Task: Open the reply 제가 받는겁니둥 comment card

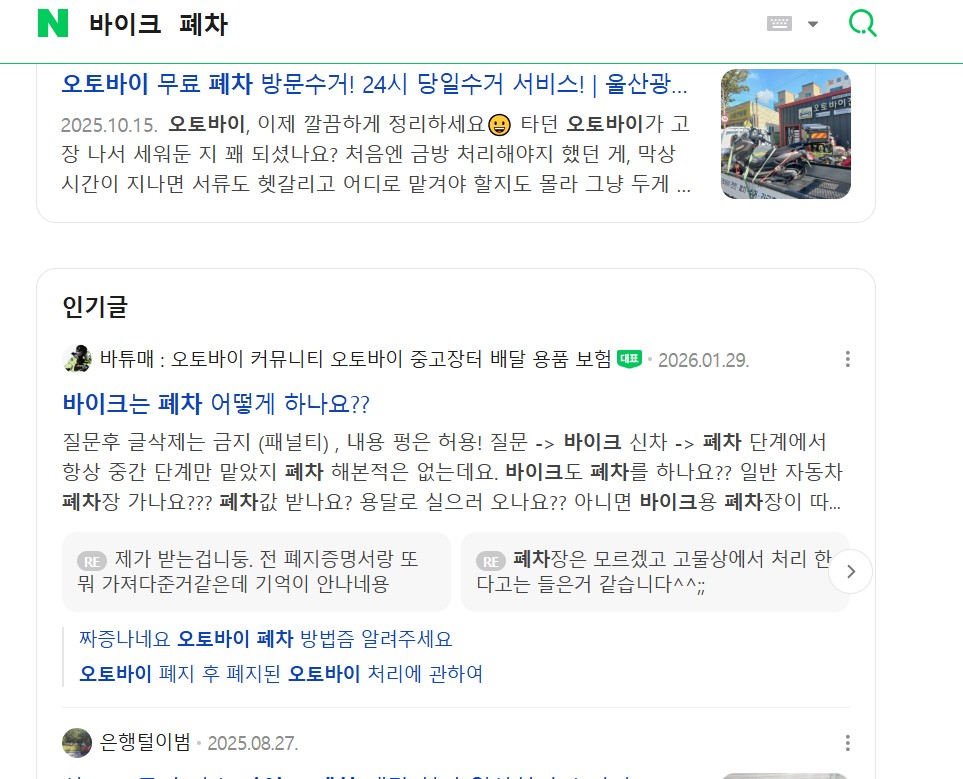Action: (x=256, y=571)
